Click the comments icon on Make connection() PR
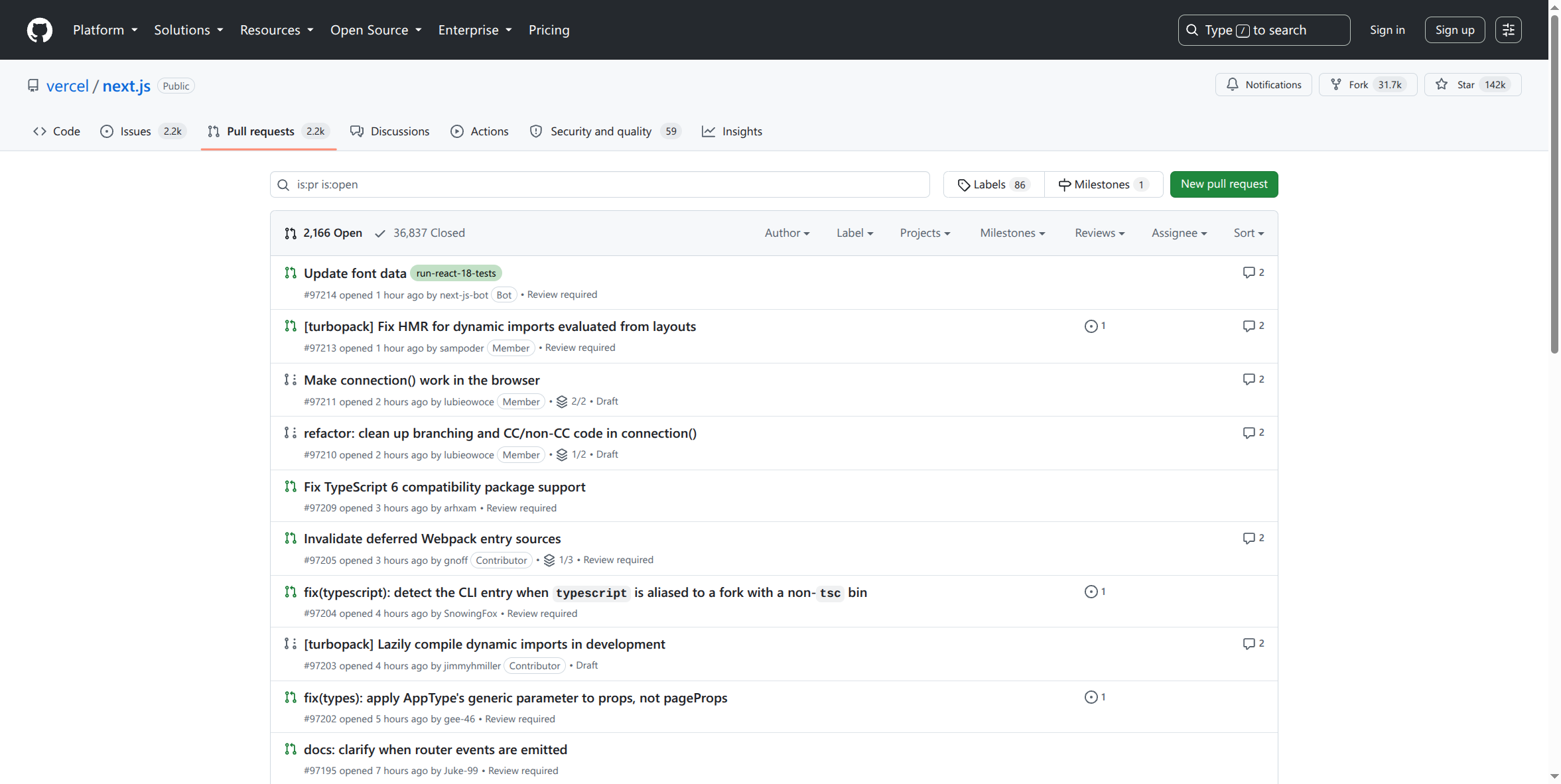The width and height of the screenshot is (1561, 784). click(1249, 379)
